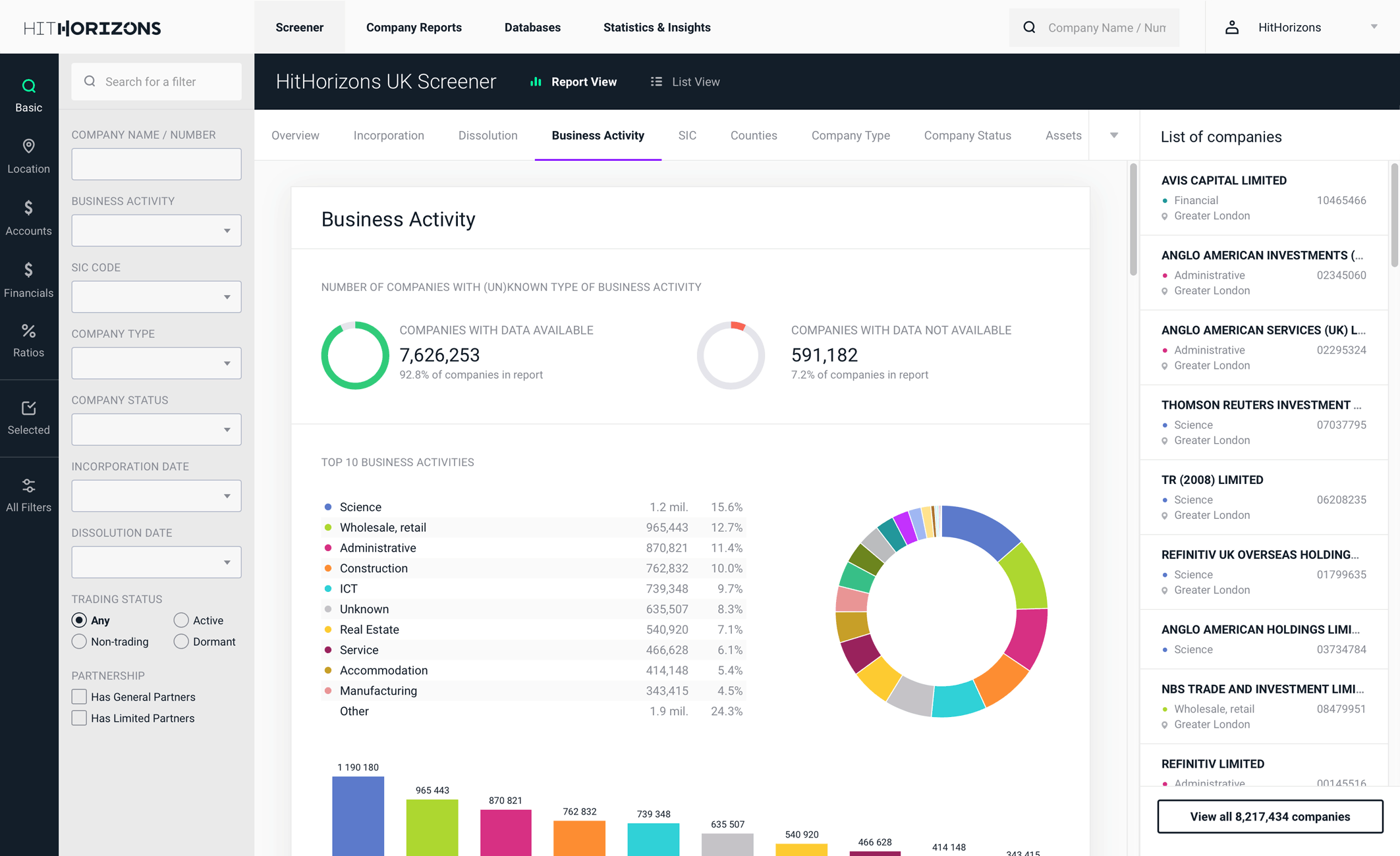Open the Company Status filter dropdown
This screenshot has width=1400, height=856.
tap(156, 429)
